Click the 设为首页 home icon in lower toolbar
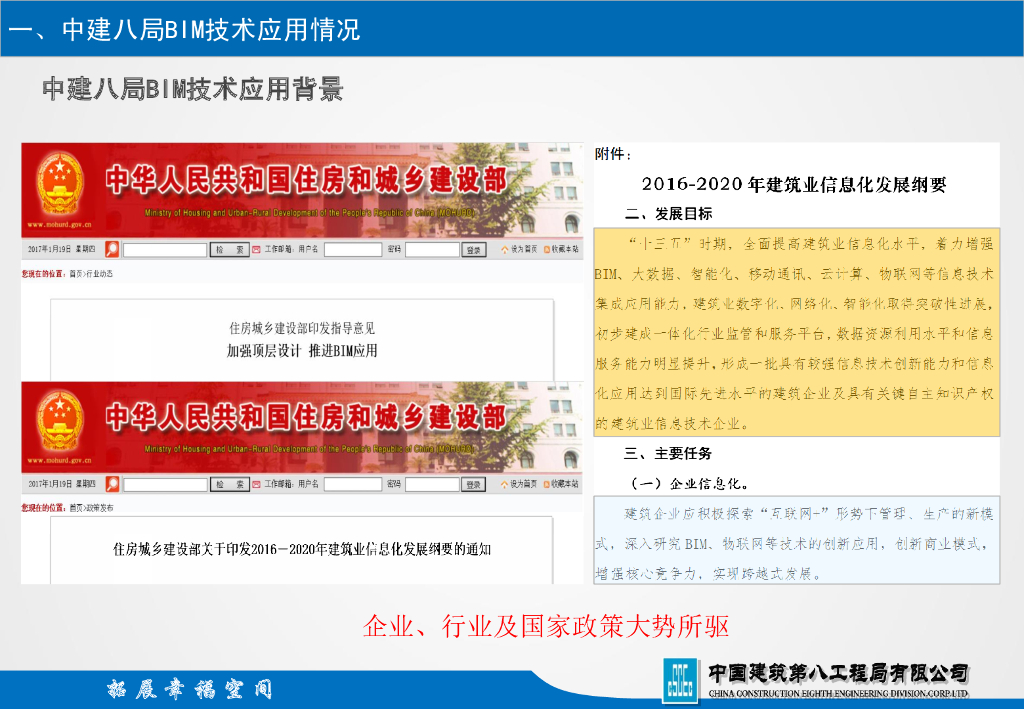The width and height of the screenshot is (1024, 709). coord(504,484)
